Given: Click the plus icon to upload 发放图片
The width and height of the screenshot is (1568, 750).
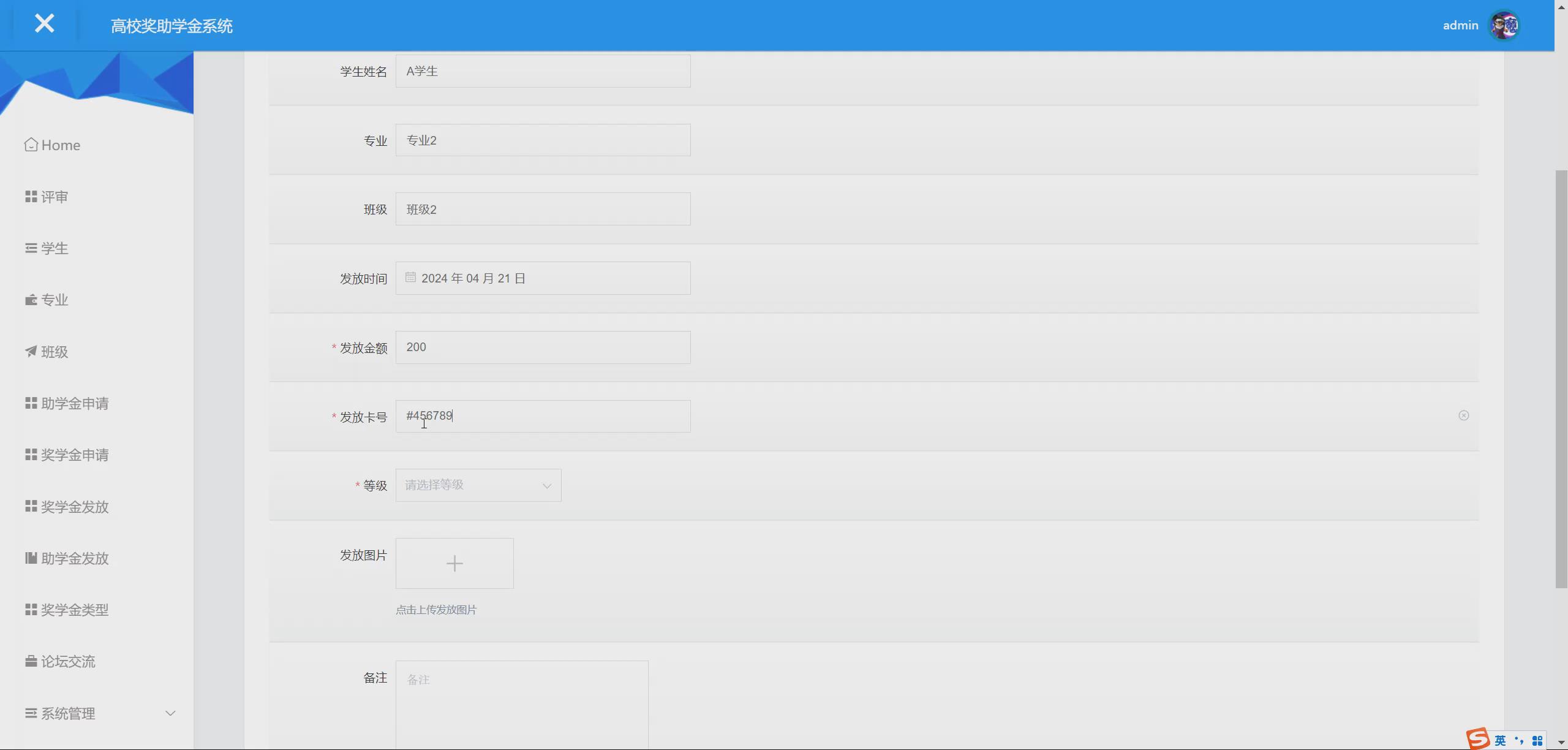Looking at the screenshot, I should point(454,563).
